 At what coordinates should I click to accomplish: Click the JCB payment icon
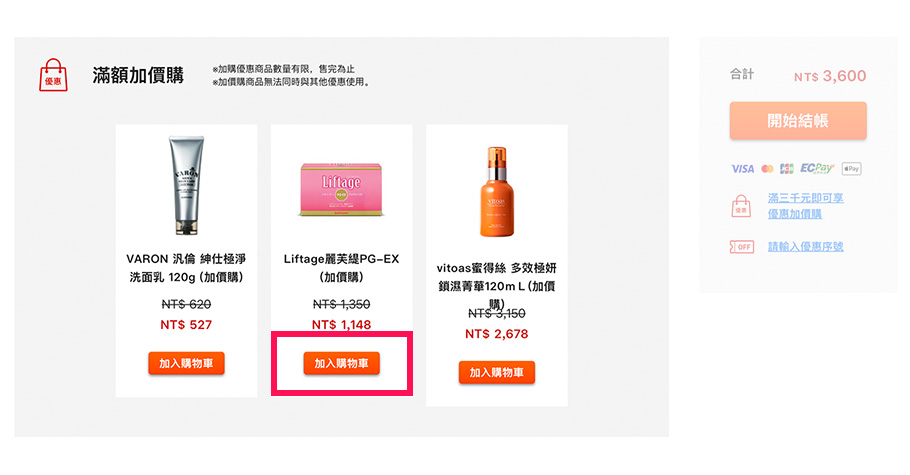click(x=786, y=169)
